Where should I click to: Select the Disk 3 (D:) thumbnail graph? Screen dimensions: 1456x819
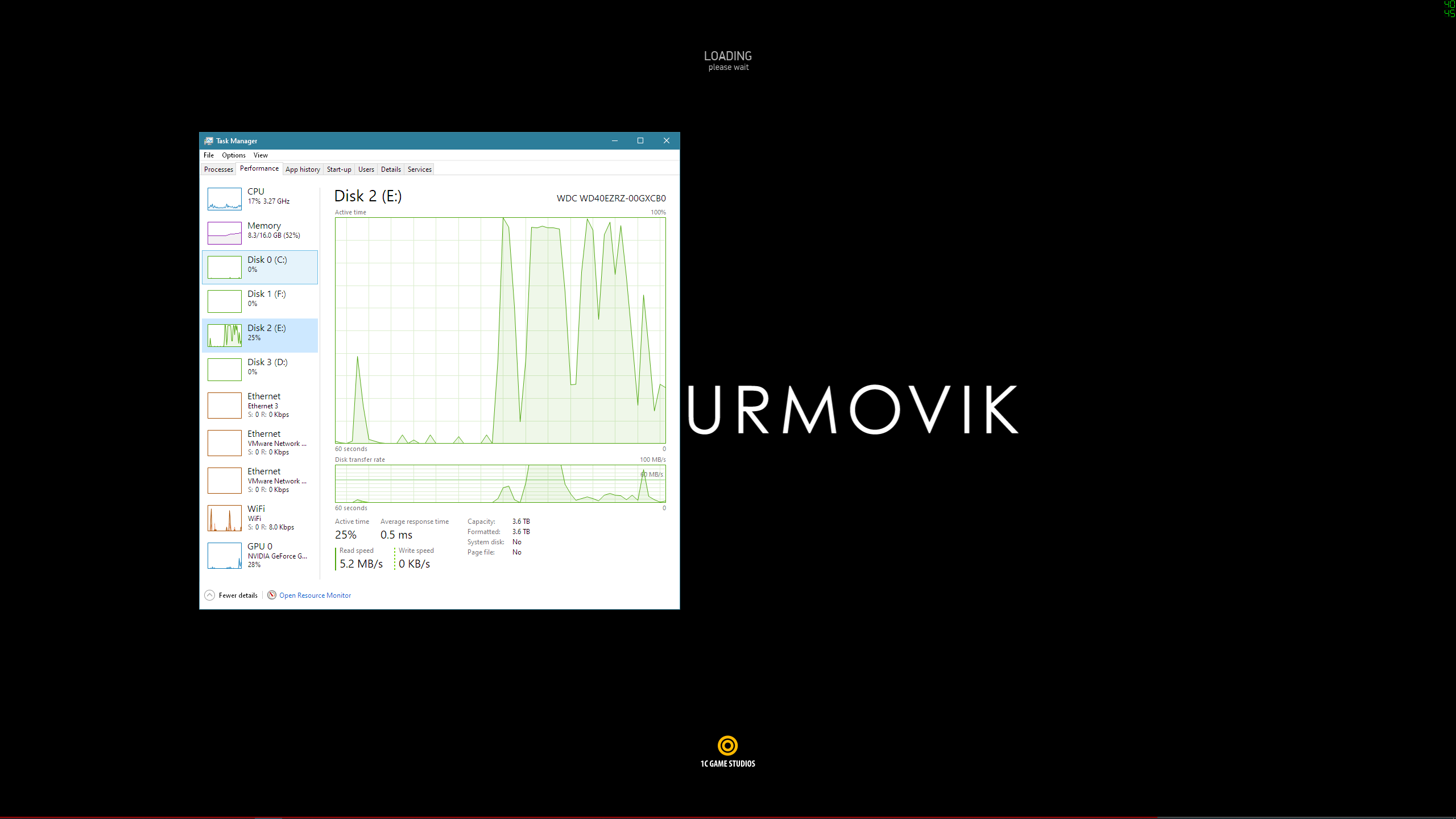225,370
